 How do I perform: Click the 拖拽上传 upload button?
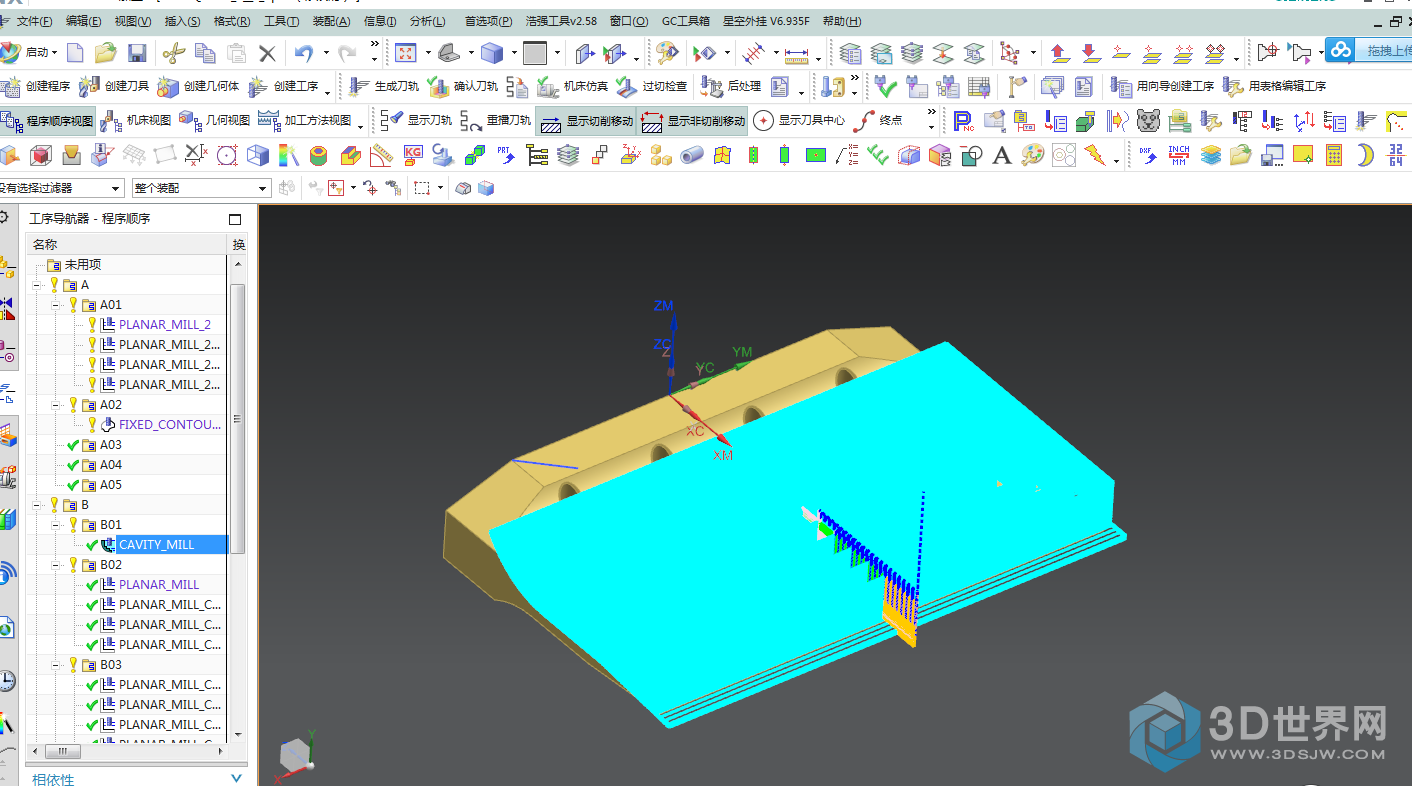point(1369,50)
